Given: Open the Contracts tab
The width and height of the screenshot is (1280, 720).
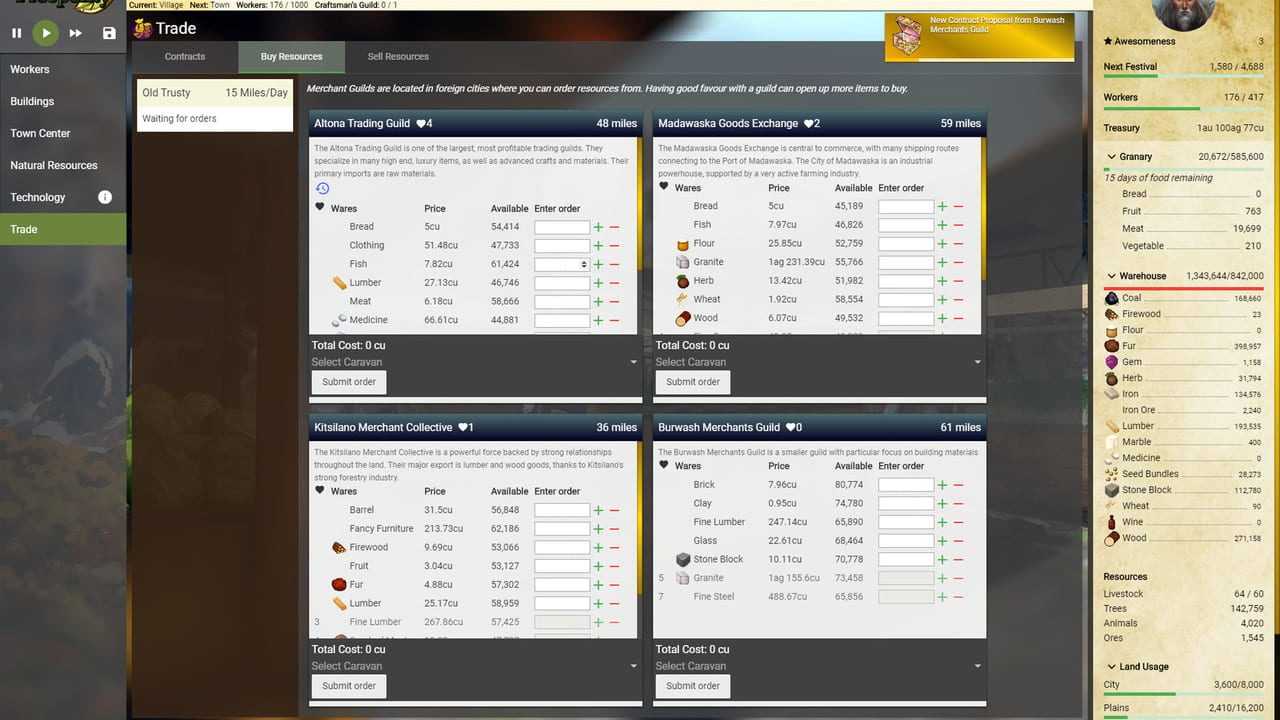Looking at the screenshot, I should point(185,57).
